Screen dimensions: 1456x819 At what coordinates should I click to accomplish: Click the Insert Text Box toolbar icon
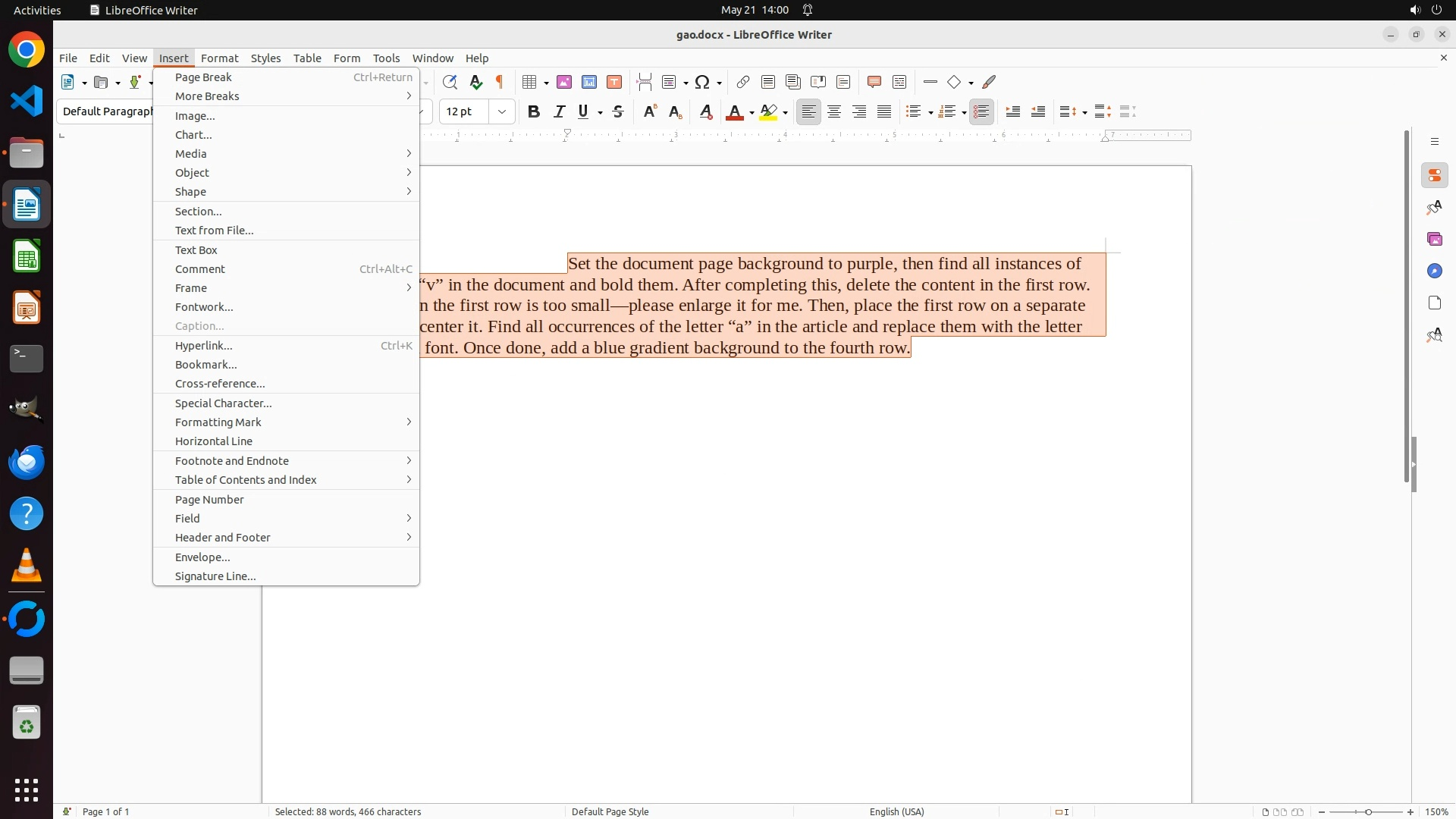coord(614,82)
